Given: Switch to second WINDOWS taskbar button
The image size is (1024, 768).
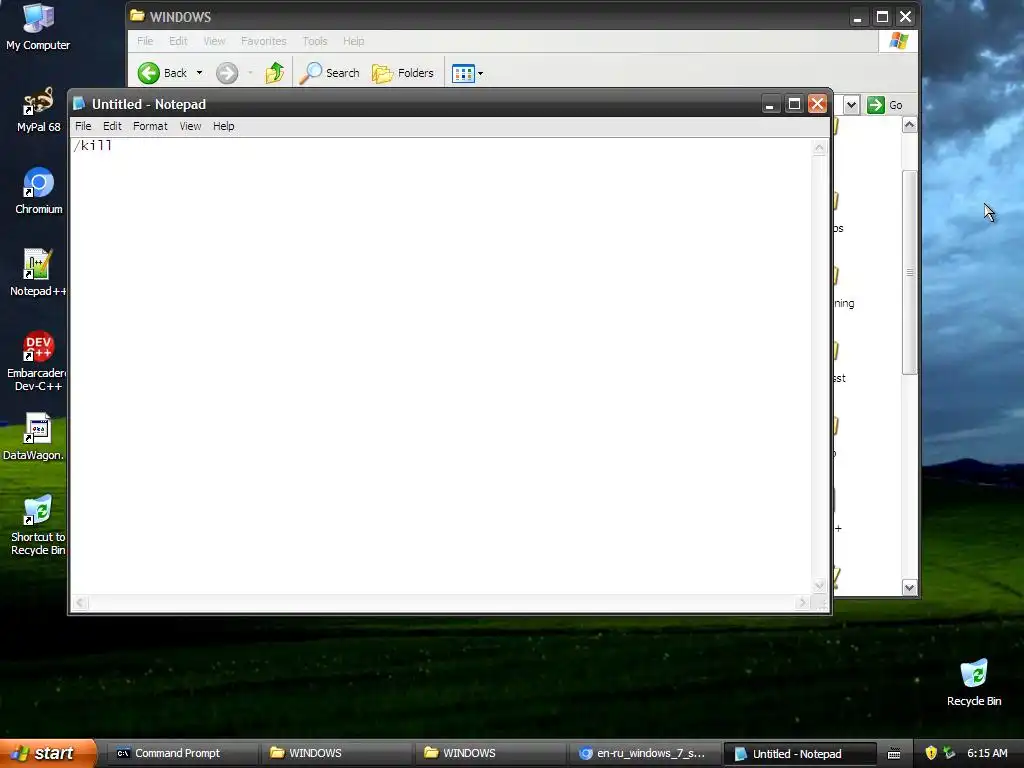Looking at the screenshot, I should click(x=488, y=753).
